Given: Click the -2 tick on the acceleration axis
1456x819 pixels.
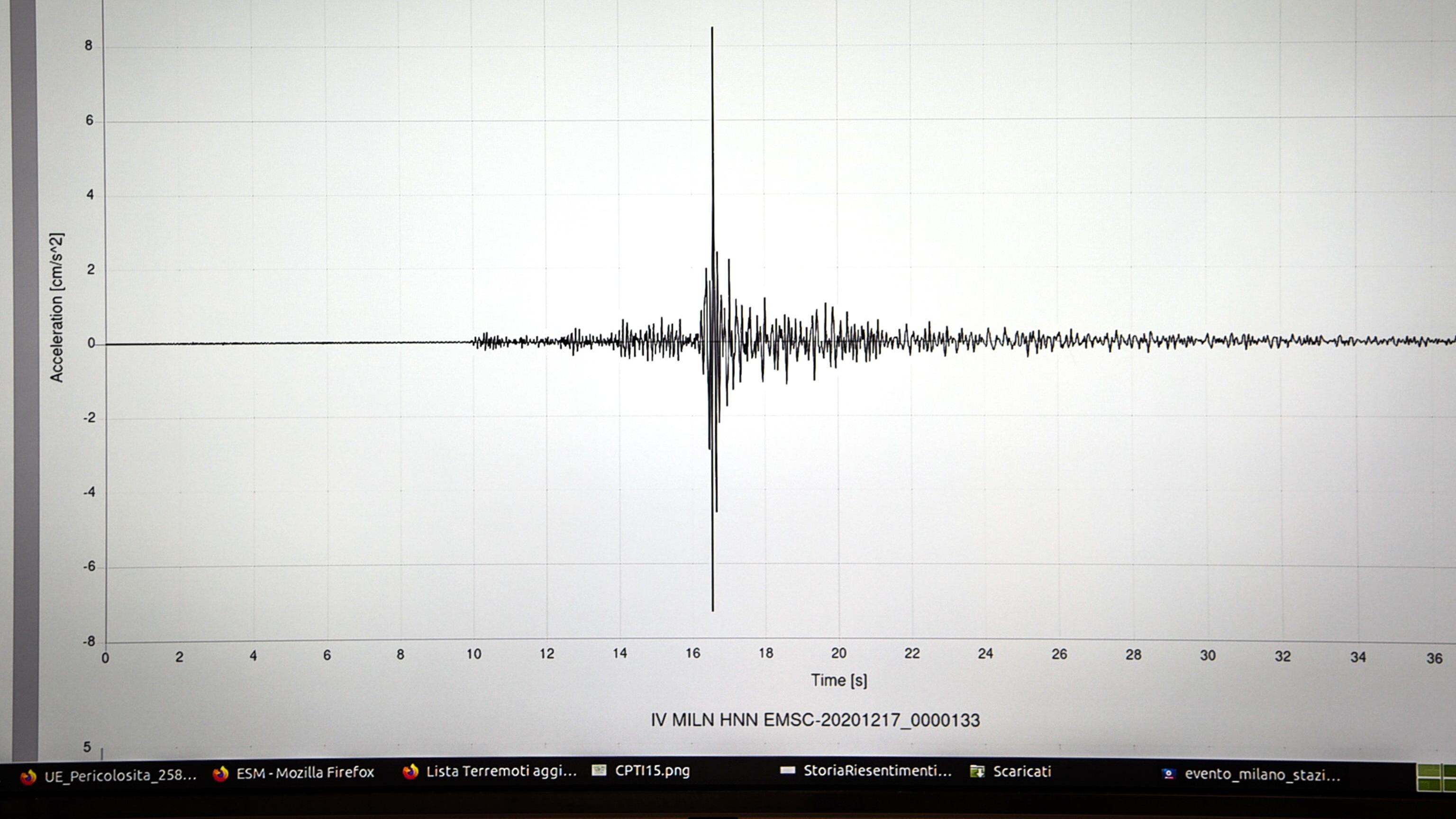Looking at the screenshot, I should tap(89, 418).
